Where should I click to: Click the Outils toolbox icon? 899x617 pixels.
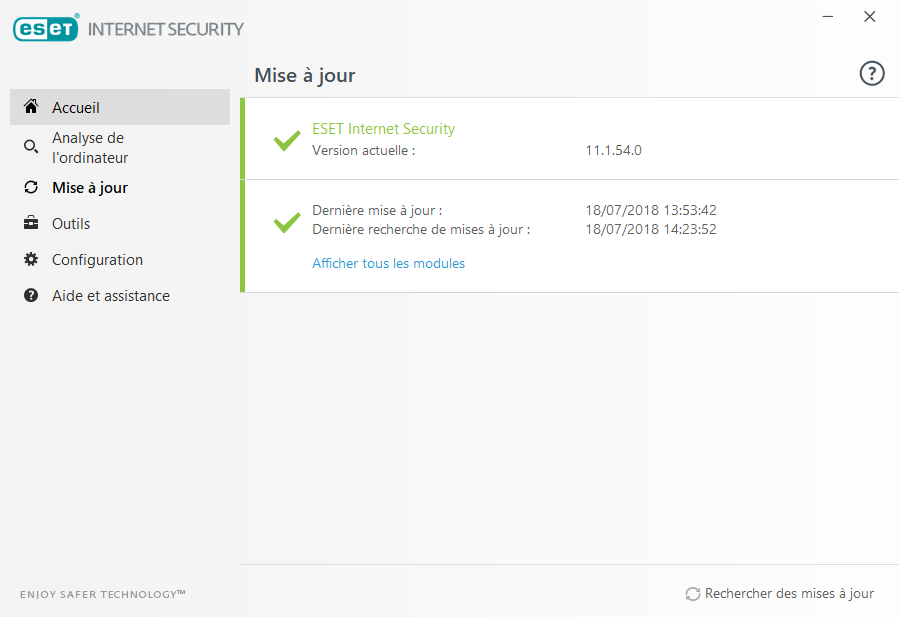pos(31,224)
